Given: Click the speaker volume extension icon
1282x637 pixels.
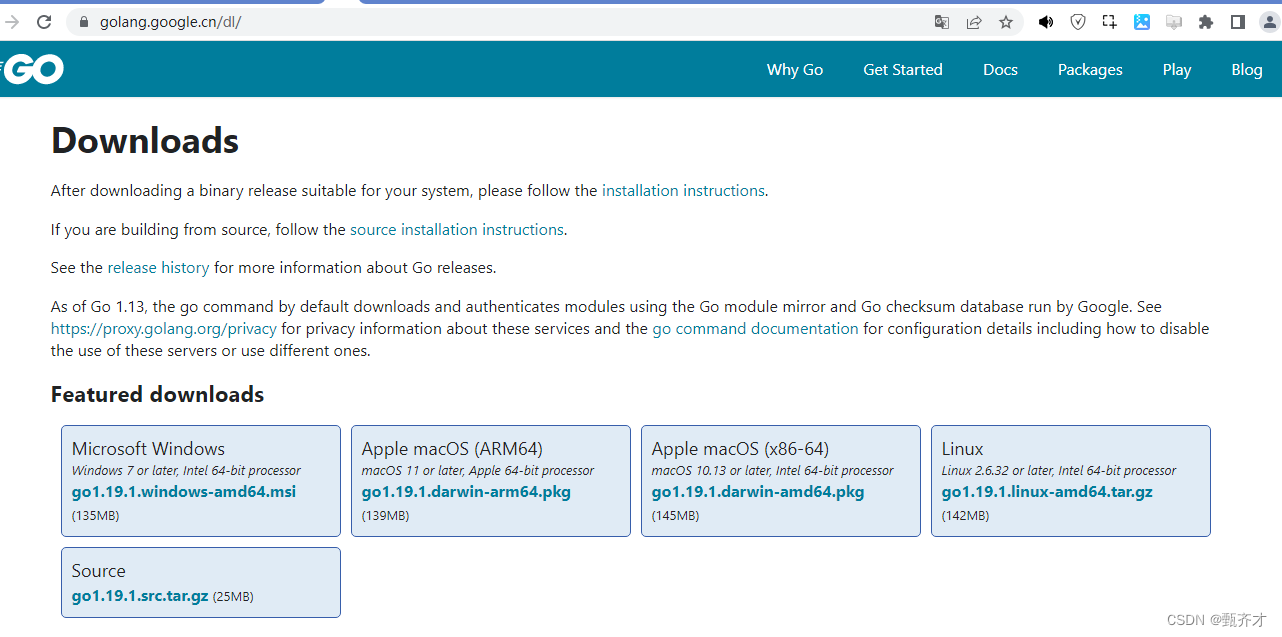Looking at the screenshot, I should coord(1046,22).
